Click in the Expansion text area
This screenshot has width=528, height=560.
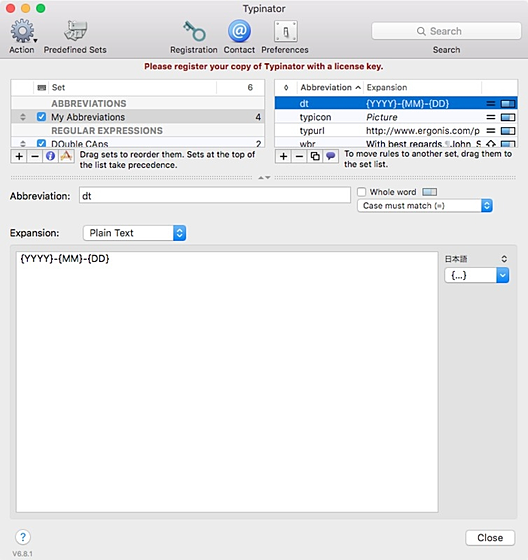pos(227,382)
